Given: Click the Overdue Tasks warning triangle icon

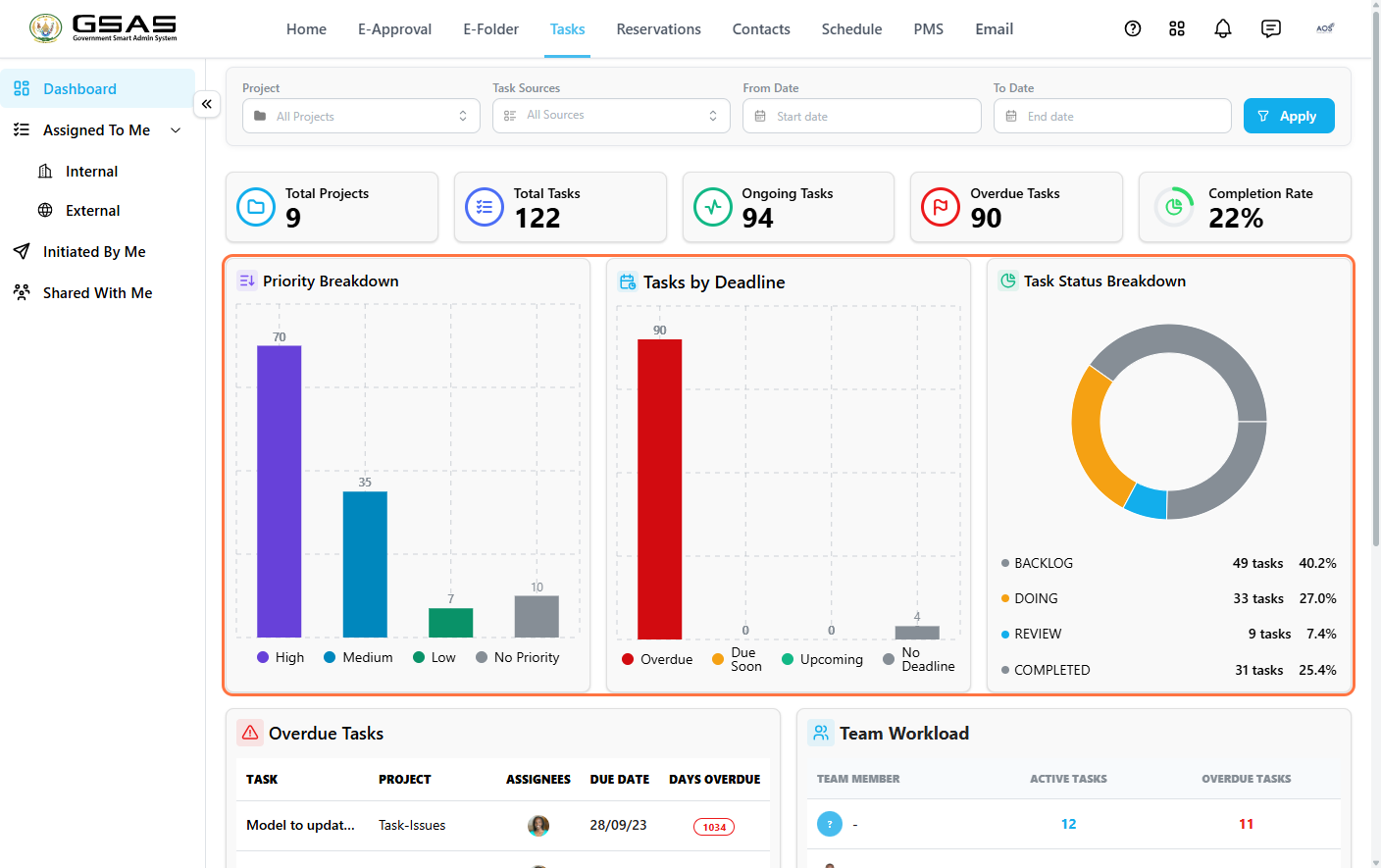Looking at the screenshot, I should (x=250, y=733).
